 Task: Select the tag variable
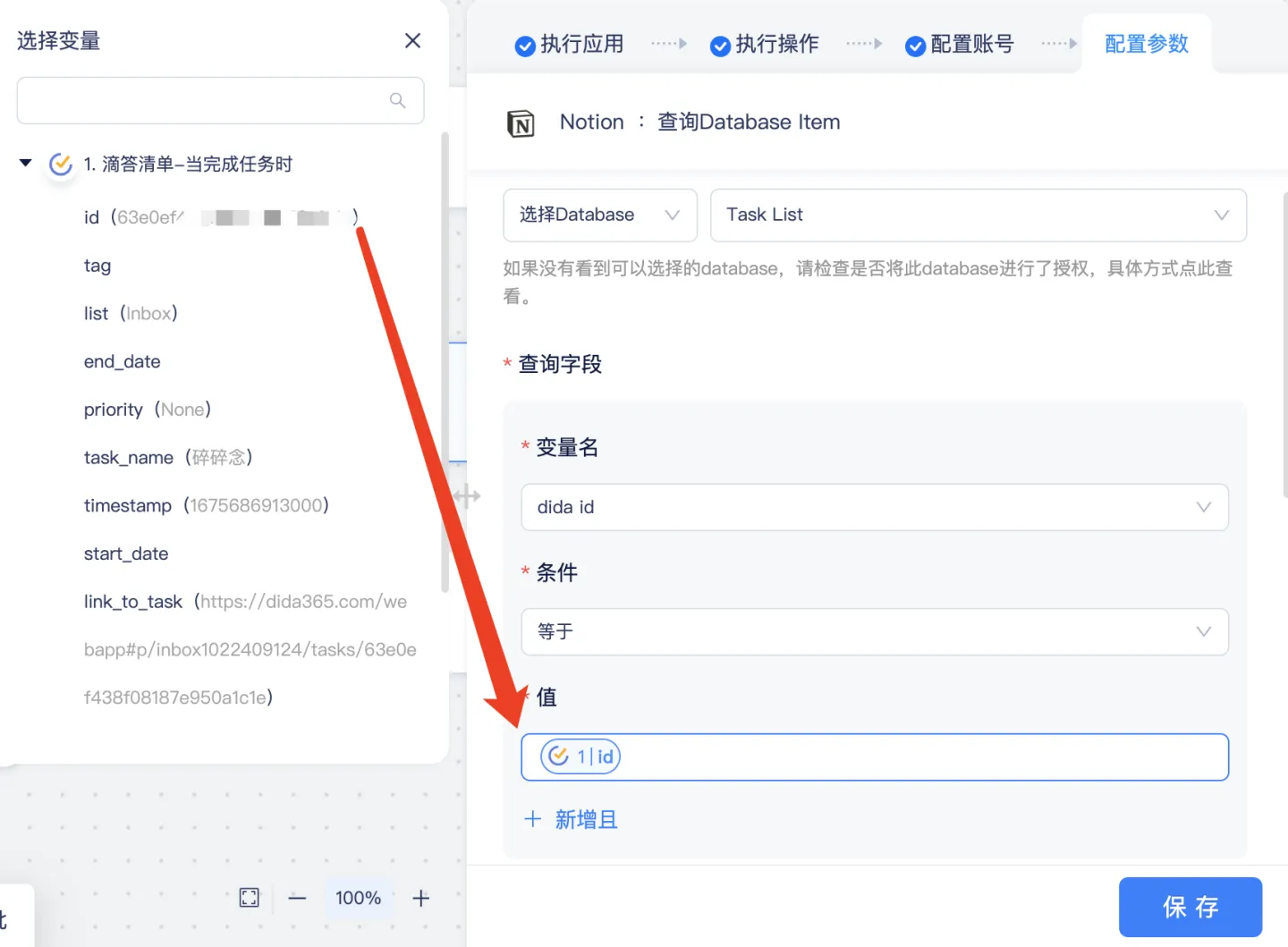coord(97,266)
